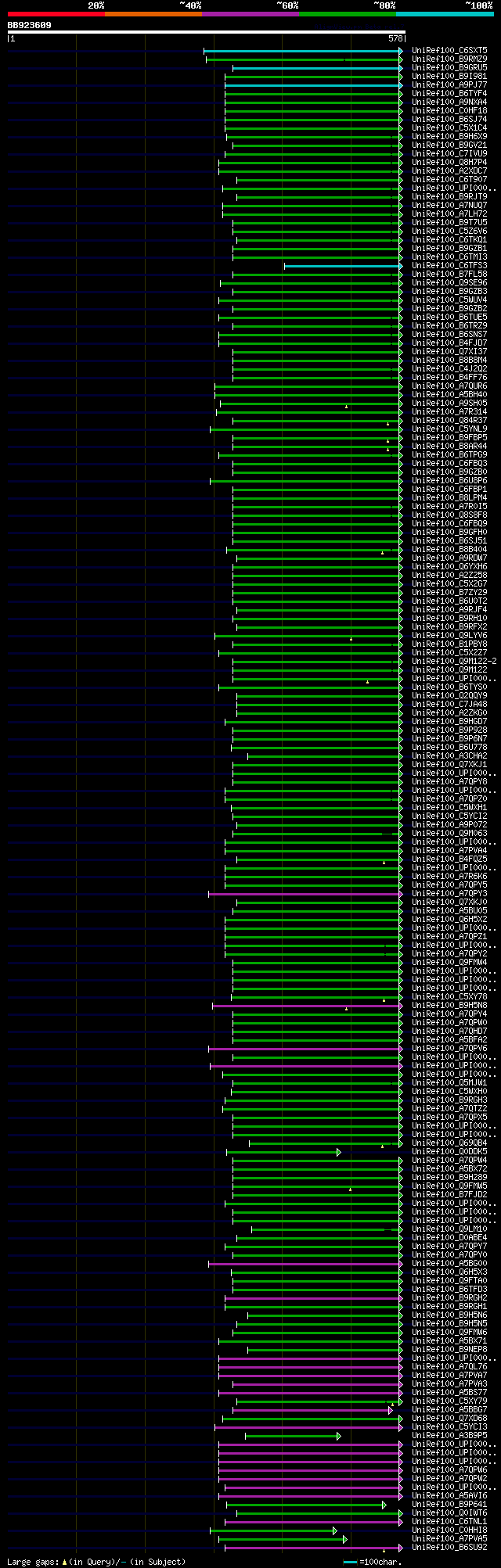Select hit label UniRef100_Q8H7P4
The width and height of the screenshot is (501, 1568).
tap(449, 163)
